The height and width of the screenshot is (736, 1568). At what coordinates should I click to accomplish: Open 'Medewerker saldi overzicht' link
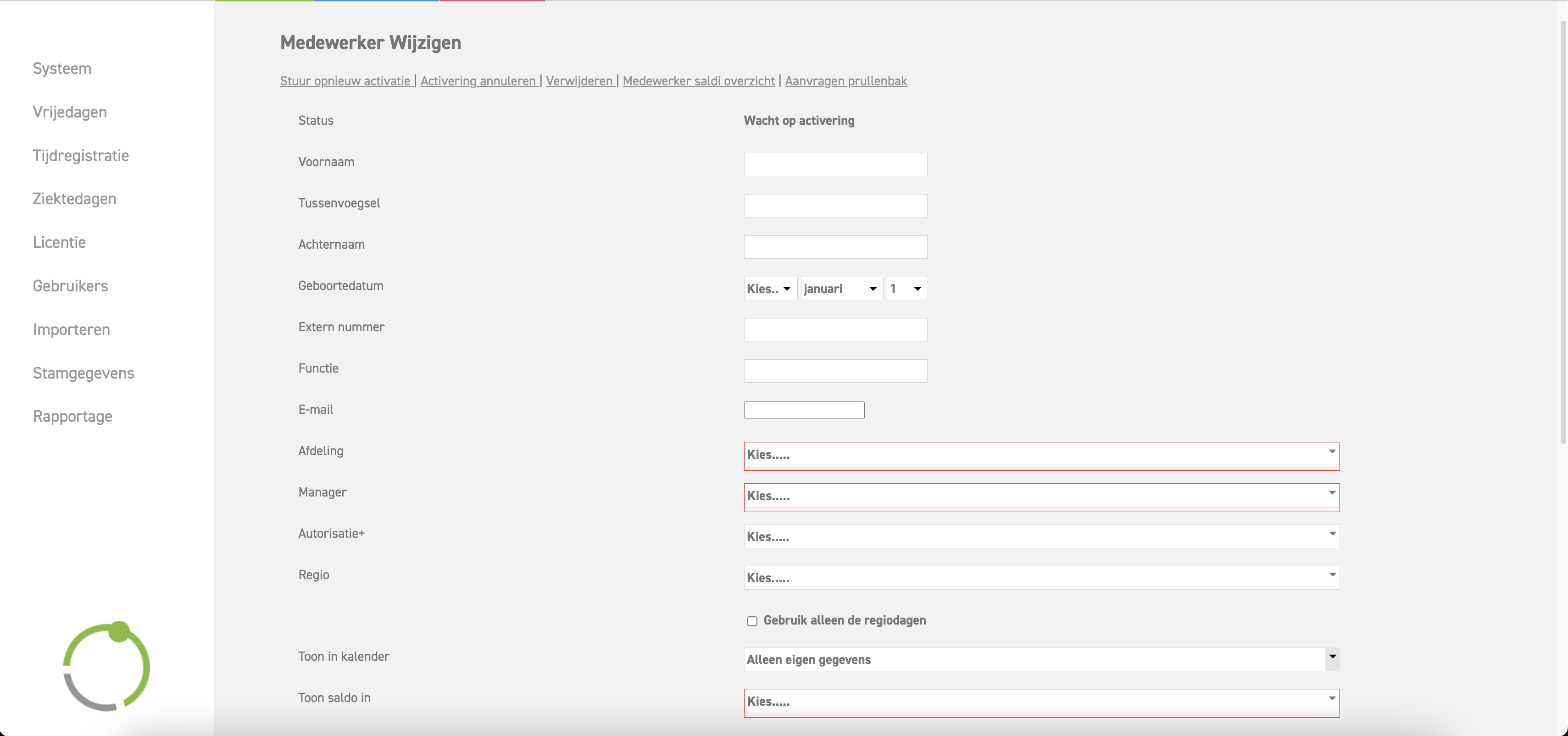coord(698,81)
